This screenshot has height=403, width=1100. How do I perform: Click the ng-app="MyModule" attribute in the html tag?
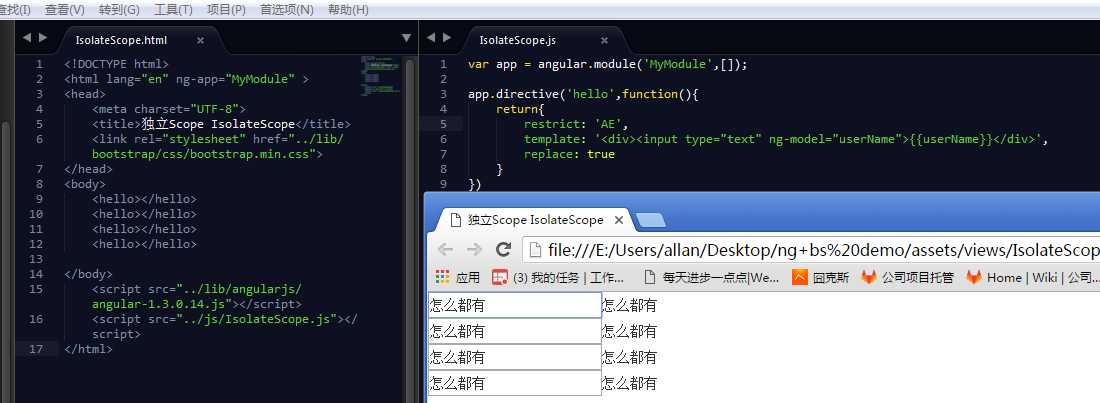(235, 79)
